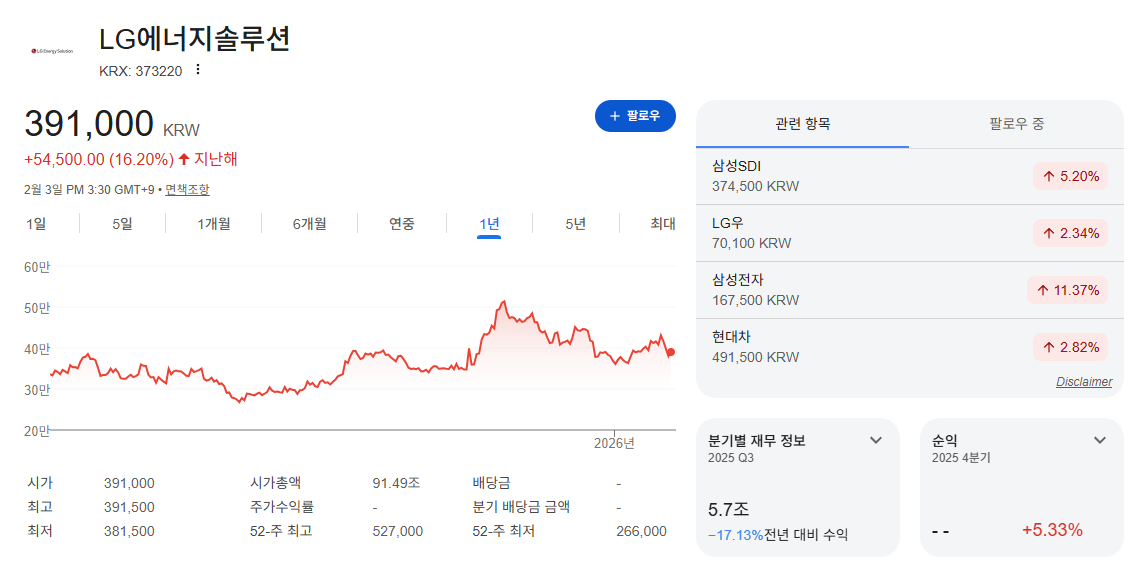Open the Disclaimer link
The image size is (1142, 574).
tap(1084, 382)
